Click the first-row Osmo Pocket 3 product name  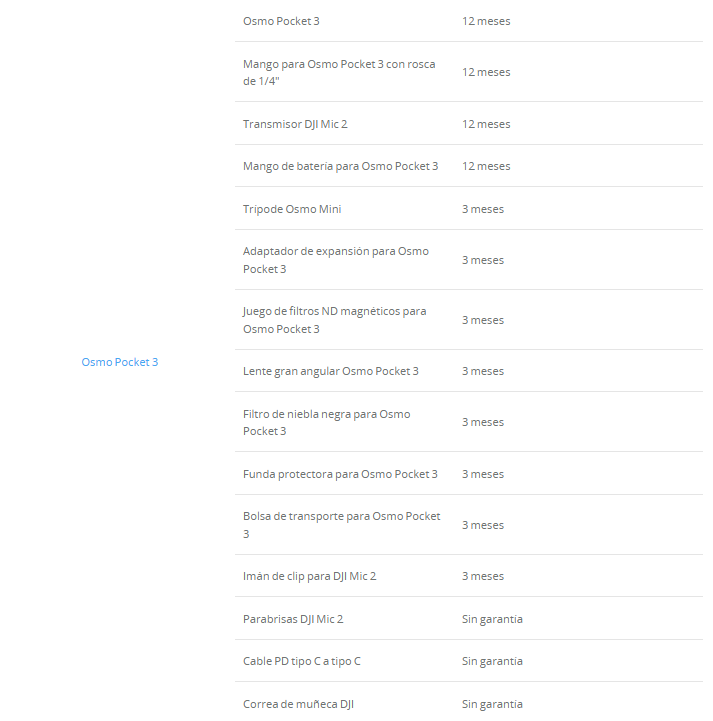point(281,21)
